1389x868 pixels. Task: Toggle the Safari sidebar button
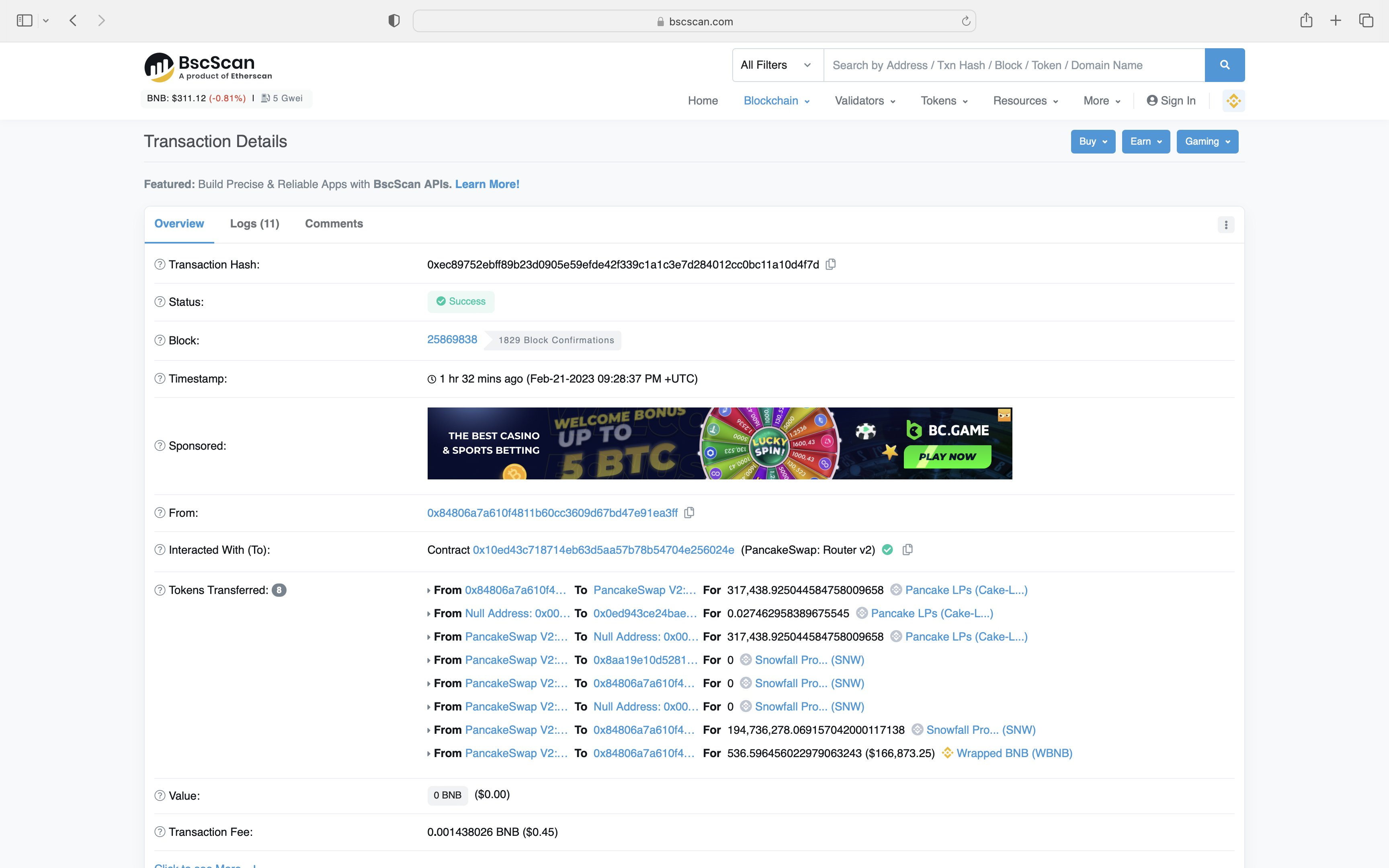[x=25, y=20]
